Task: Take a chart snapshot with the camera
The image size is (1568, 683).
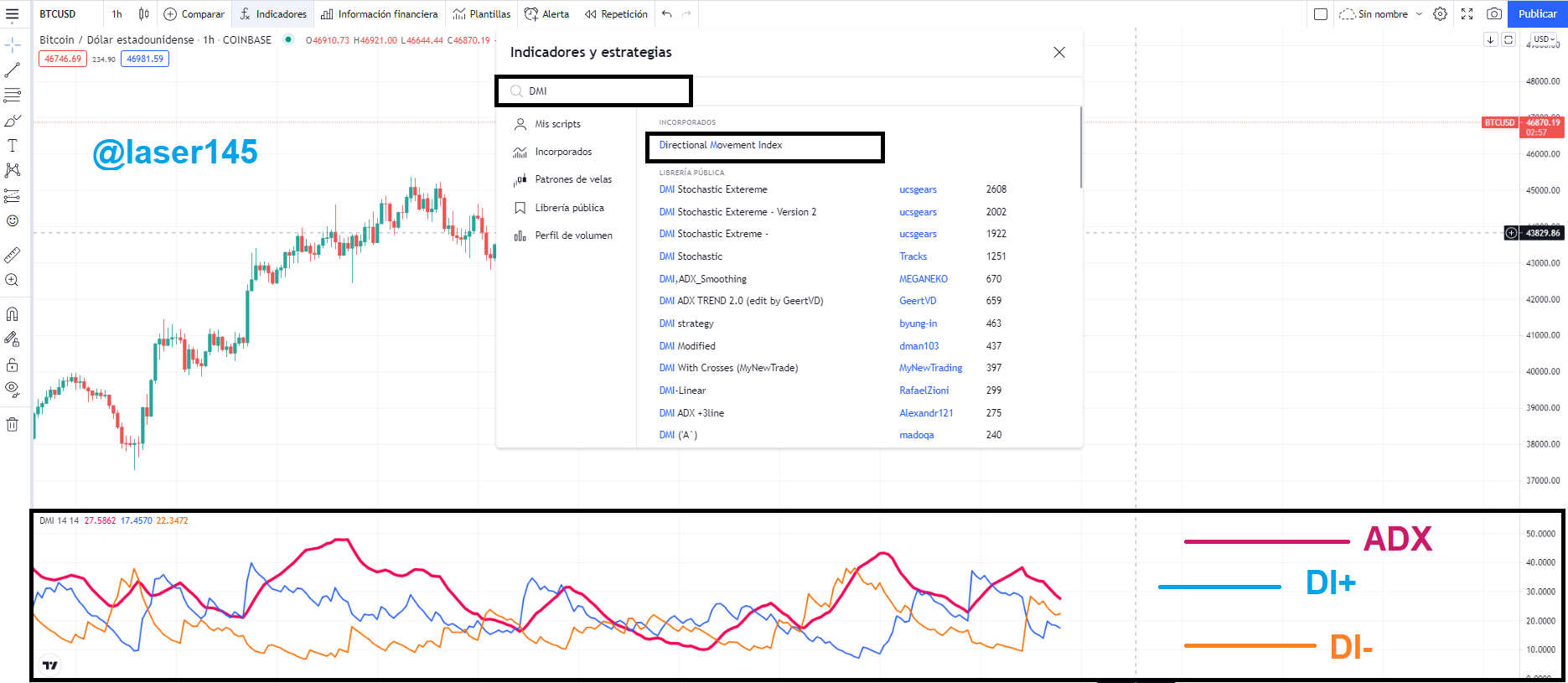Action: pyautogui.click(x=1494, y=14)
